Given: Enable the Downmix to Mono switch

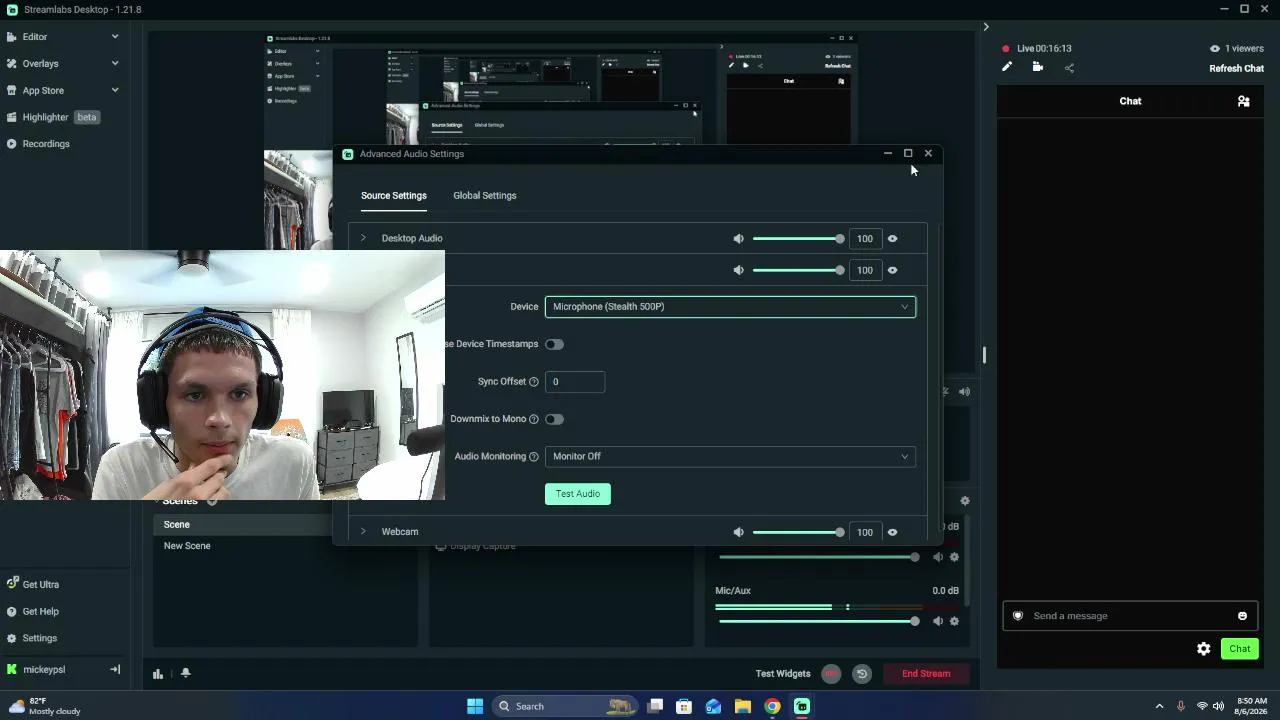Looking at the screenshot, I should tap(554, 419).
